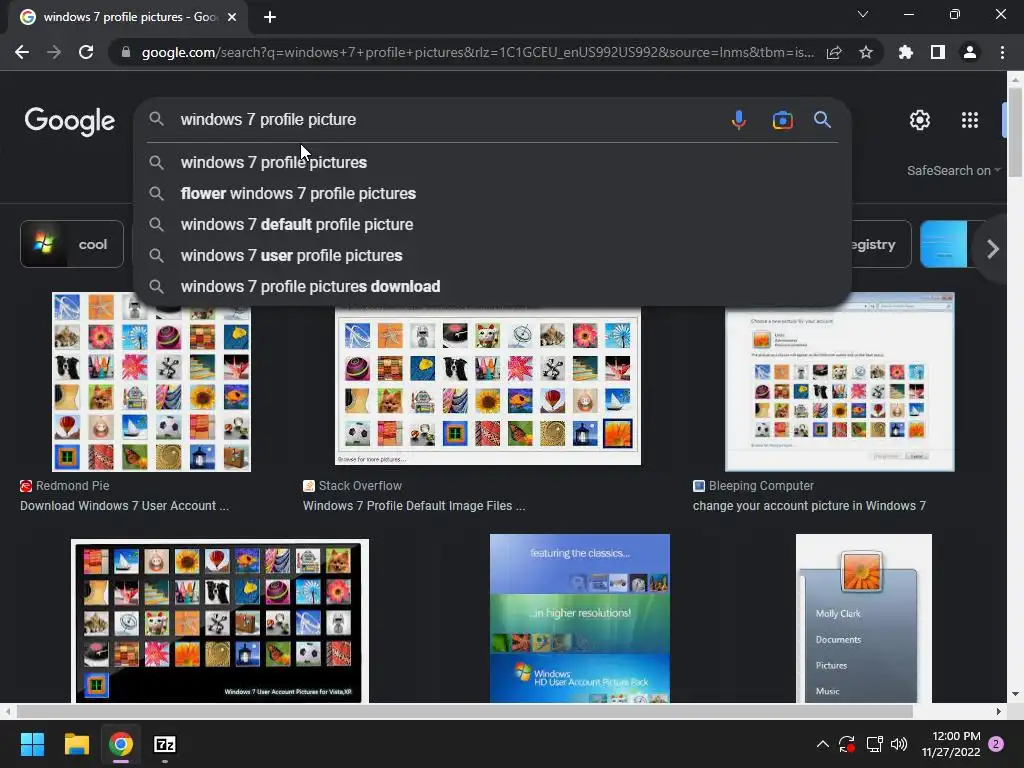
Task: Click the volume speaker tray icon
Action: [899, 744]
